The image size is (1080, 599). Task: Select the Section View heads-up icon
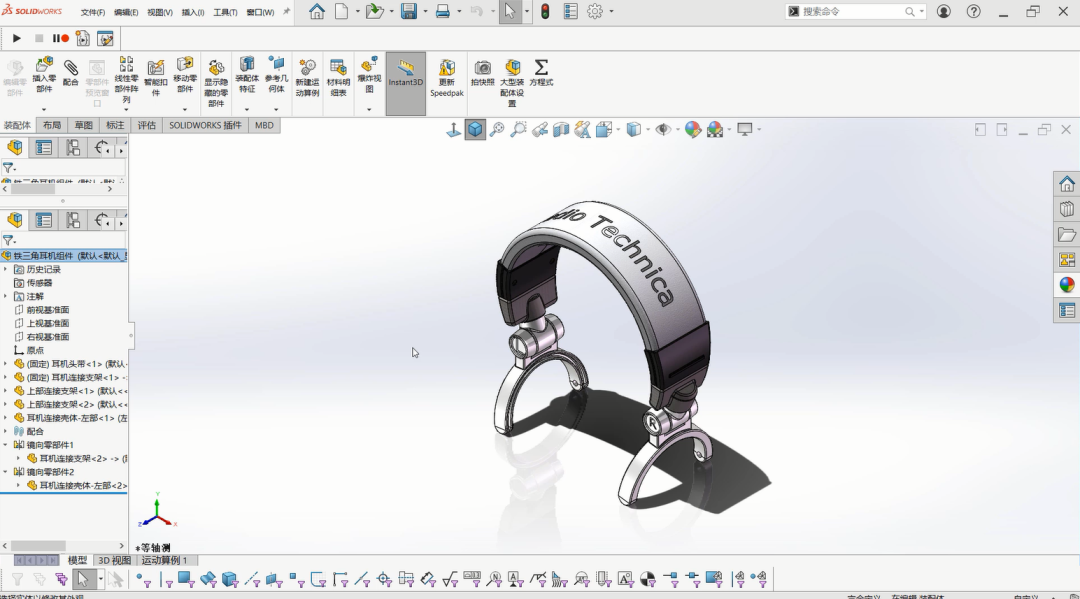(559, 130)
